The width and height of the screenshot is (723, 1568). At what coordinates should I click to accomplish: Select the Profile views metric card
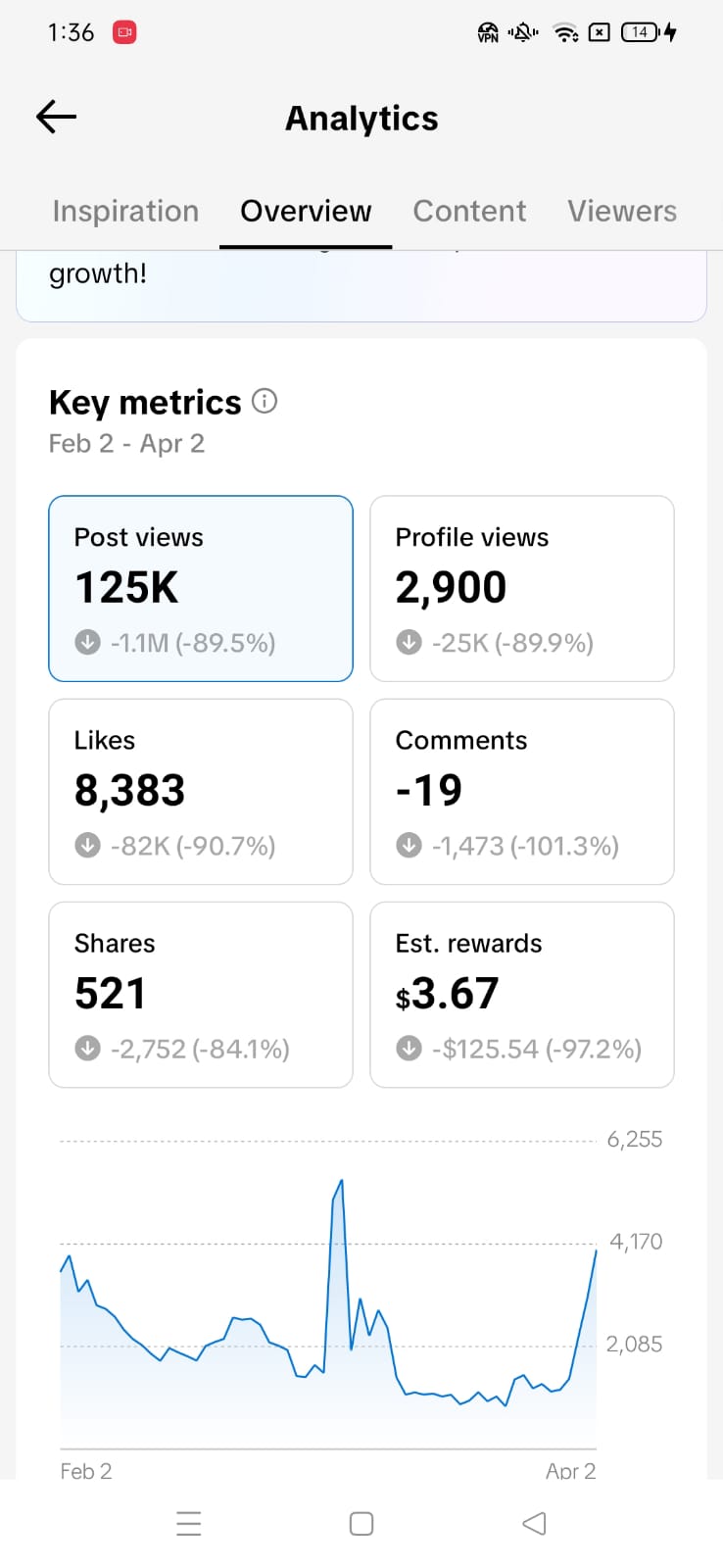tap(522, 588)
